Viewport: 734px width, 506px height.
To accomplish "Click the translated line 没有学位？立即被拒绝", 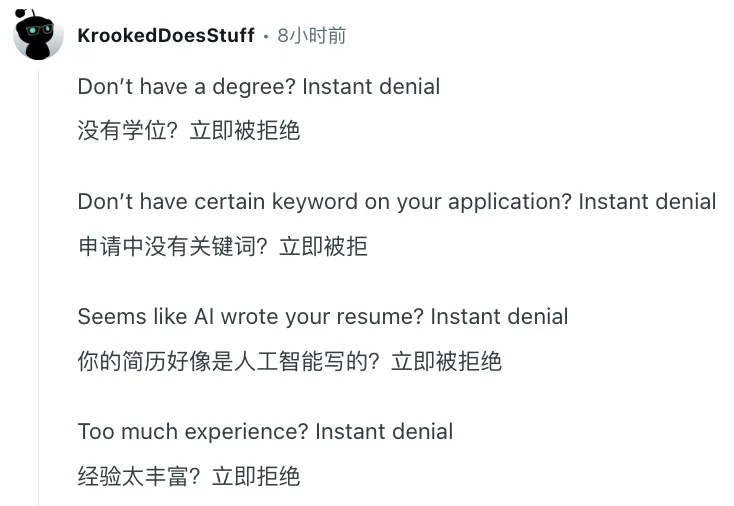I will (x=189, y=130).
